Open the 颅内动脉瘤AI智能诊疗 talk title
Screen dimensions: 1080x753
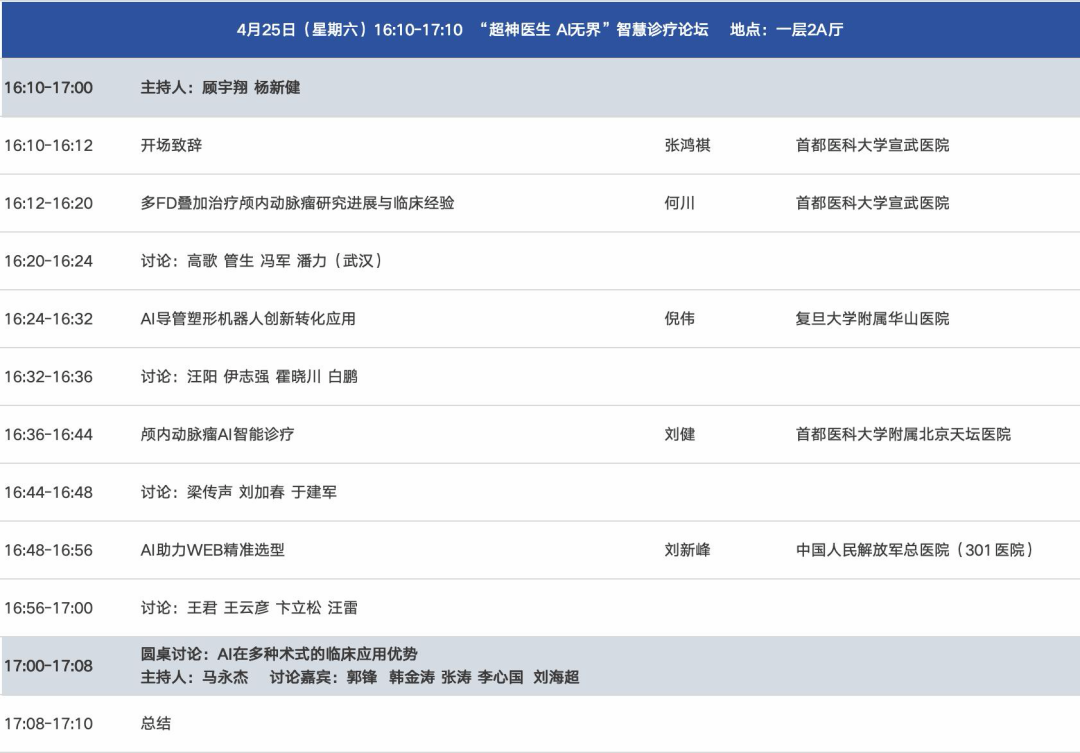pos(217,434)
